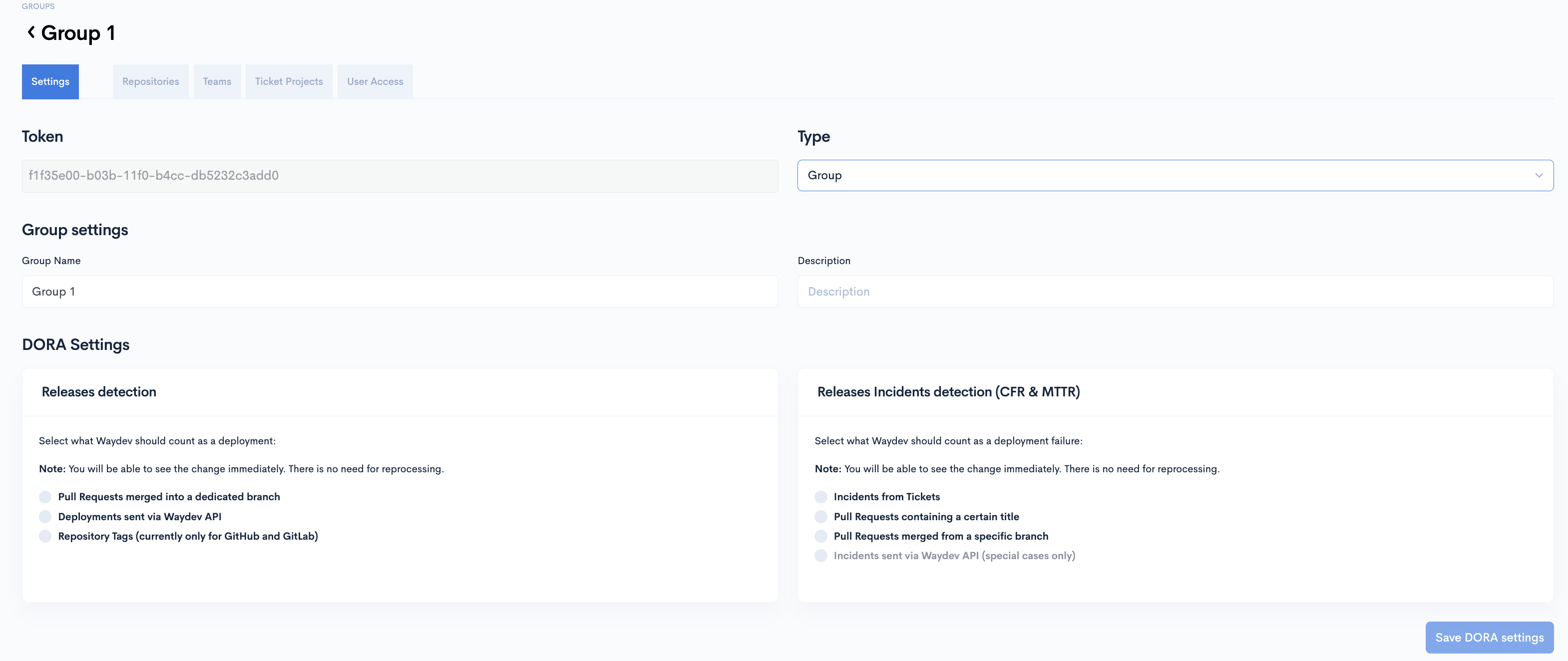Image resolution: width=1568 pixels, height=661 pixels.
Task: Open the Teams tab
Action: tap(217, 81)
